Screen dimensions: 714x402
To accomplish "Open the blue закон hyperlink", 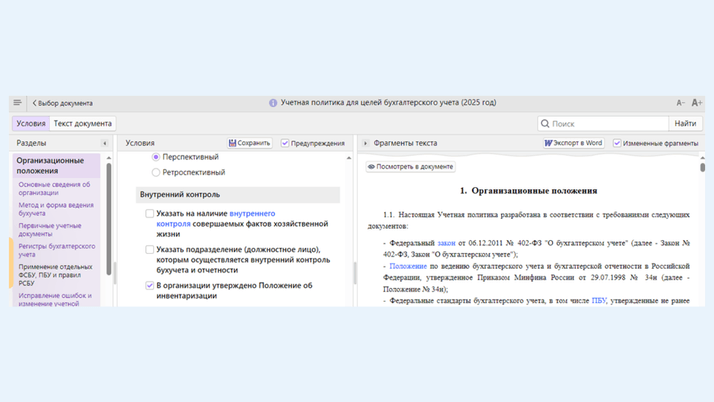I will click(x=446, y=243).
